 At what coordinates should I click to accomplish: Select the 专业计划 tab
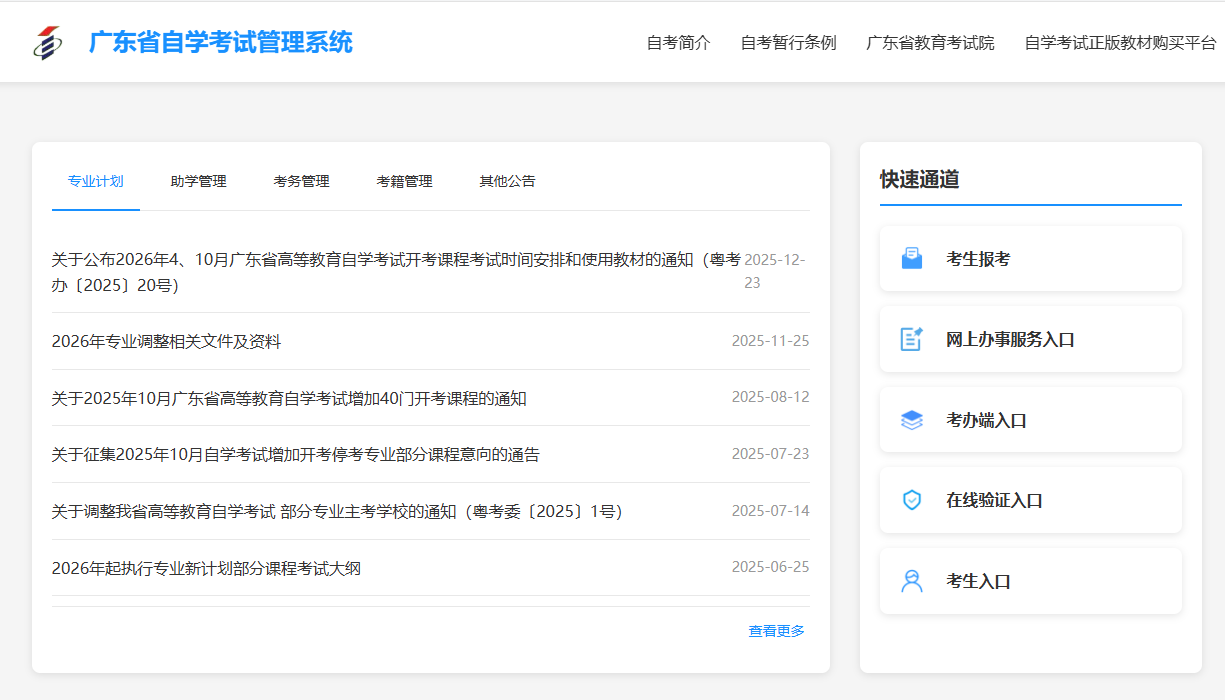click(95, 181)
